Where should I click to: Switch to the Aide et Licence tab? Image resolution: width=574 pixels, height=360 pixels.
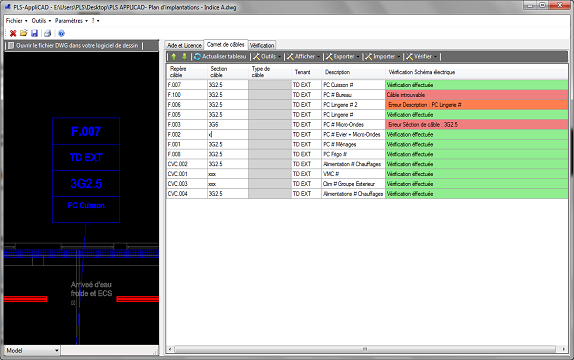(184, 45)
